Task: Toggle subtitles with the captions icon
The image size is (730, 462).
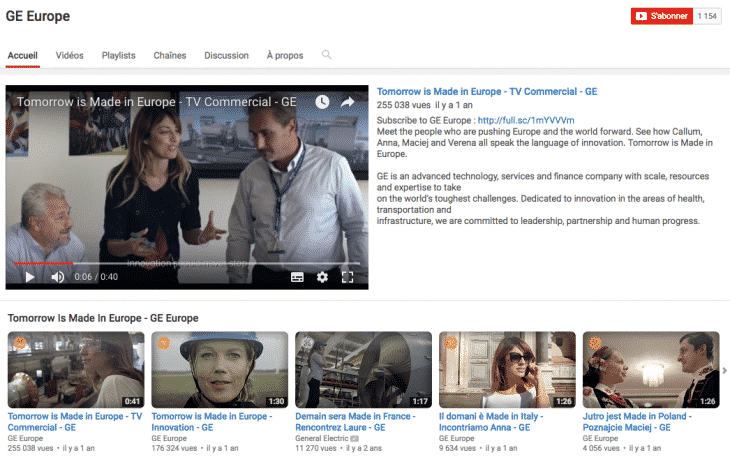Action: coord(297,277)
